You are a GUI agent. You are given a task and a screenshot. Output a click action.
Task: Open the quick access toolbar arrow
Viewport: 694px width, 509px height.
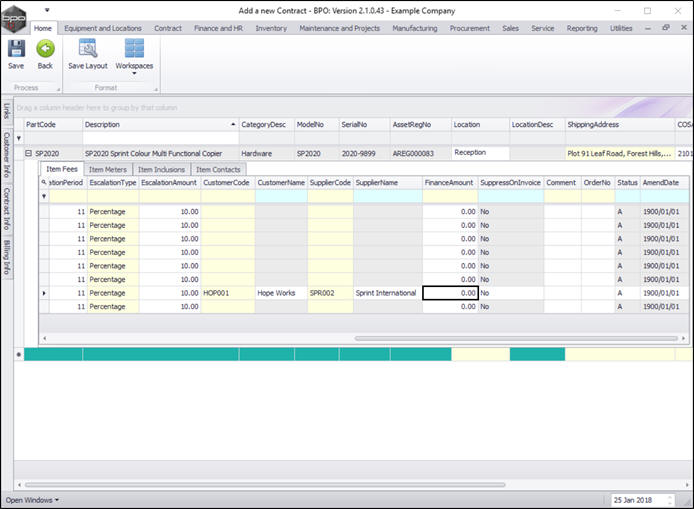47,10
